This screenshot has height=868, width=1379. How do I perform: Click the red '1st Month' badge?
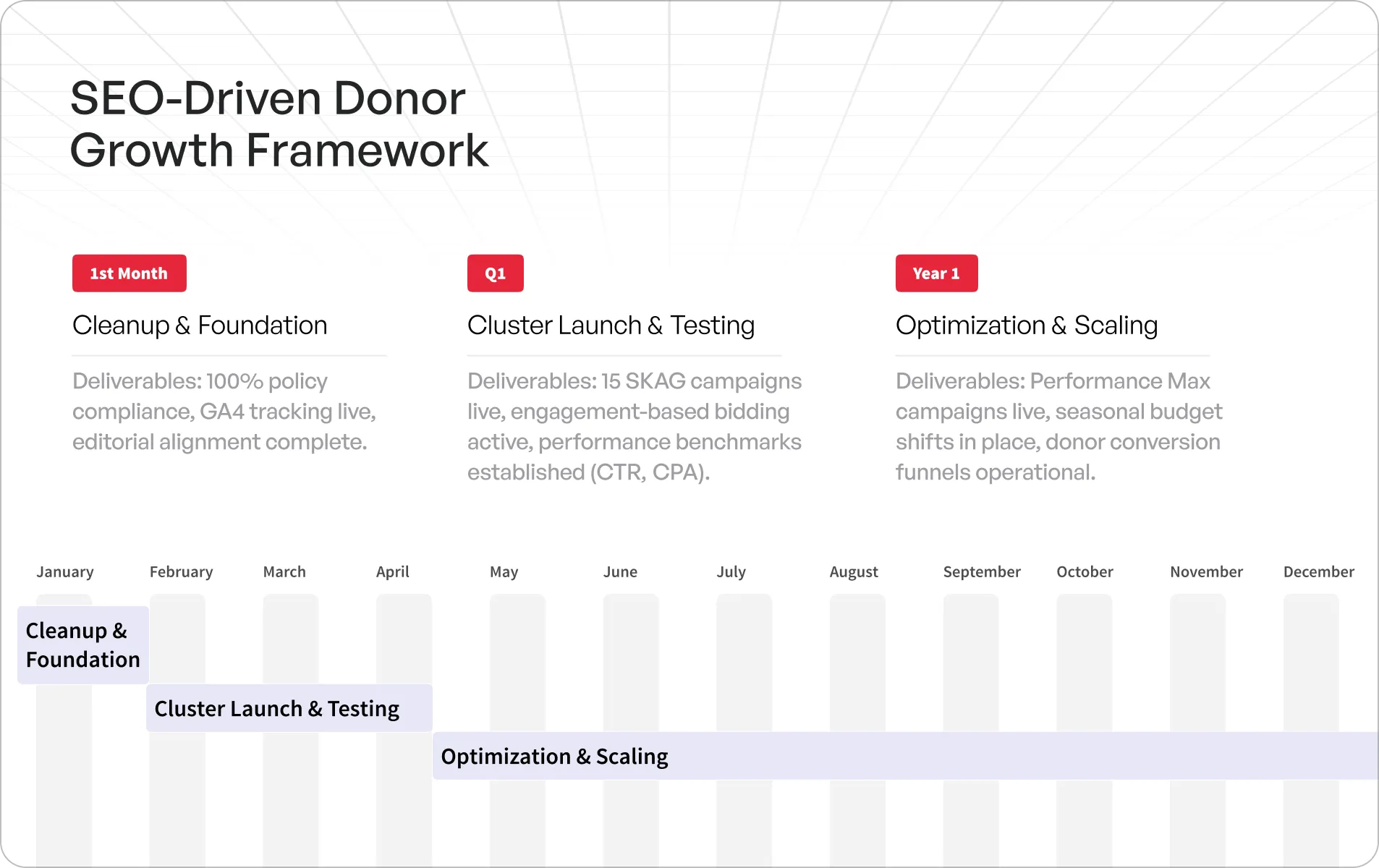[129, 273]
